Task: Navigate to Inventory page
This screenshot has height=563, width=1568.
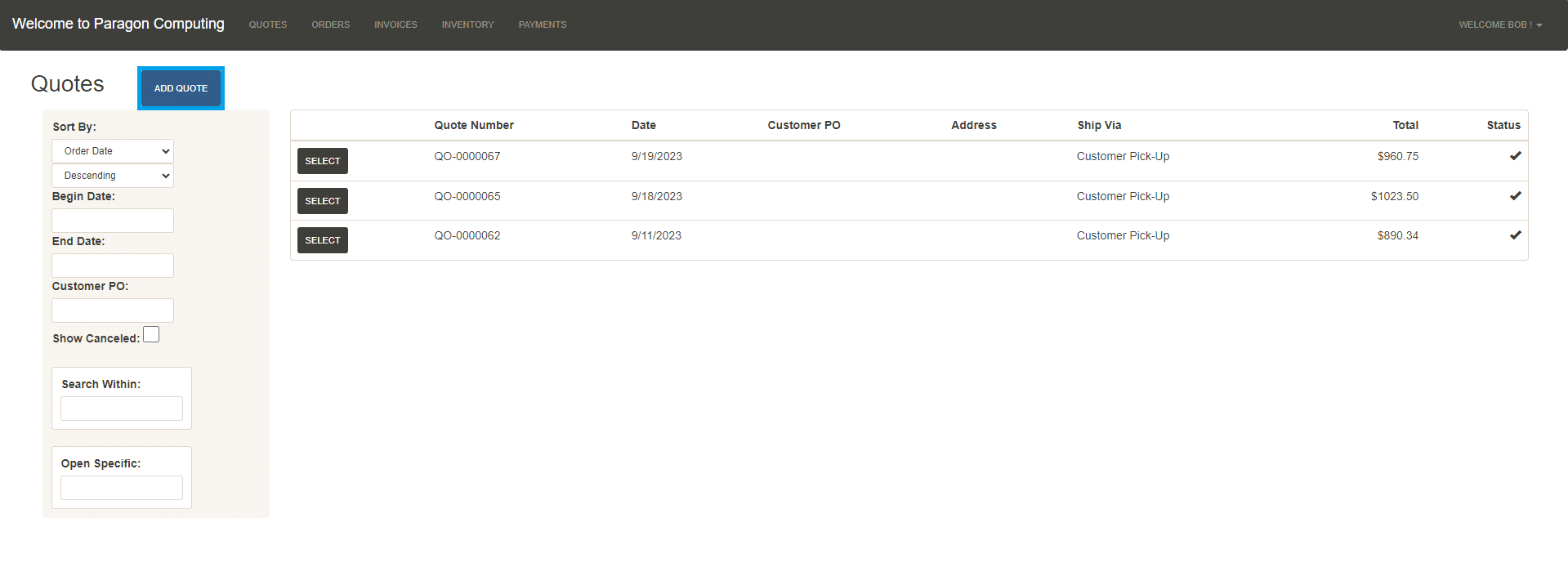Action: (467, 25)
